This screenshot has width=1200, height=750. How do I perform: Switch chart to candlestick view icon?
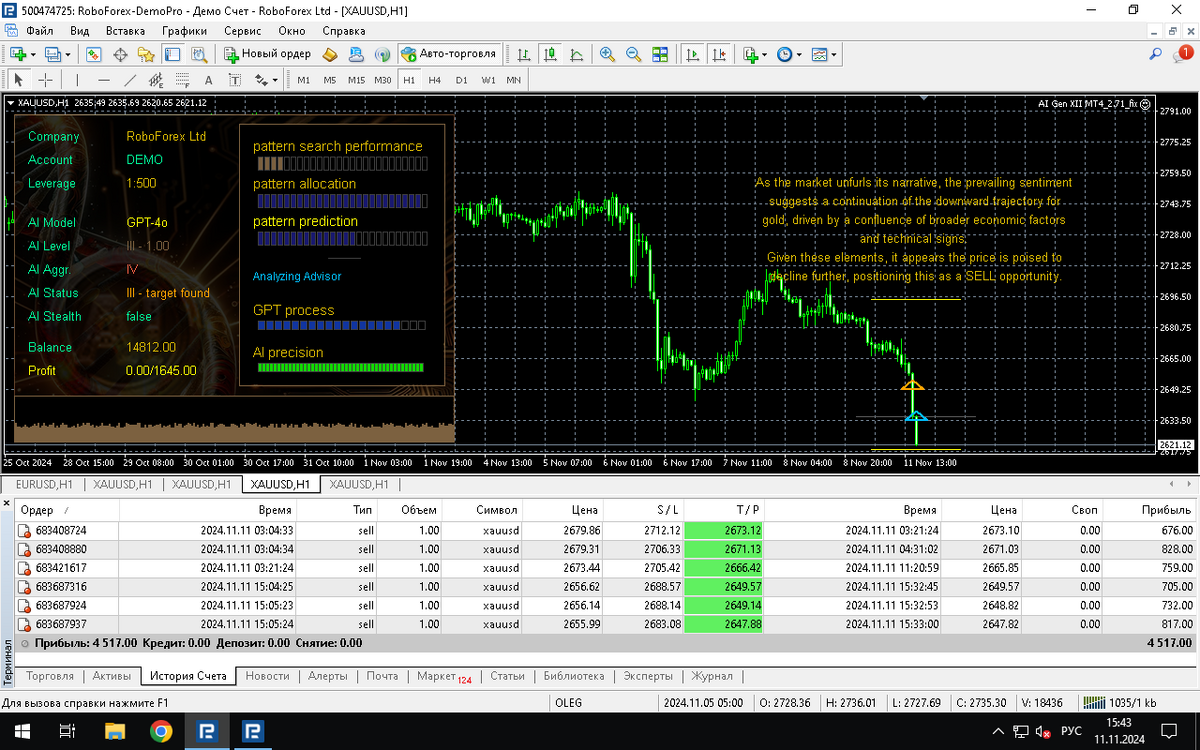tap(550, 54)
